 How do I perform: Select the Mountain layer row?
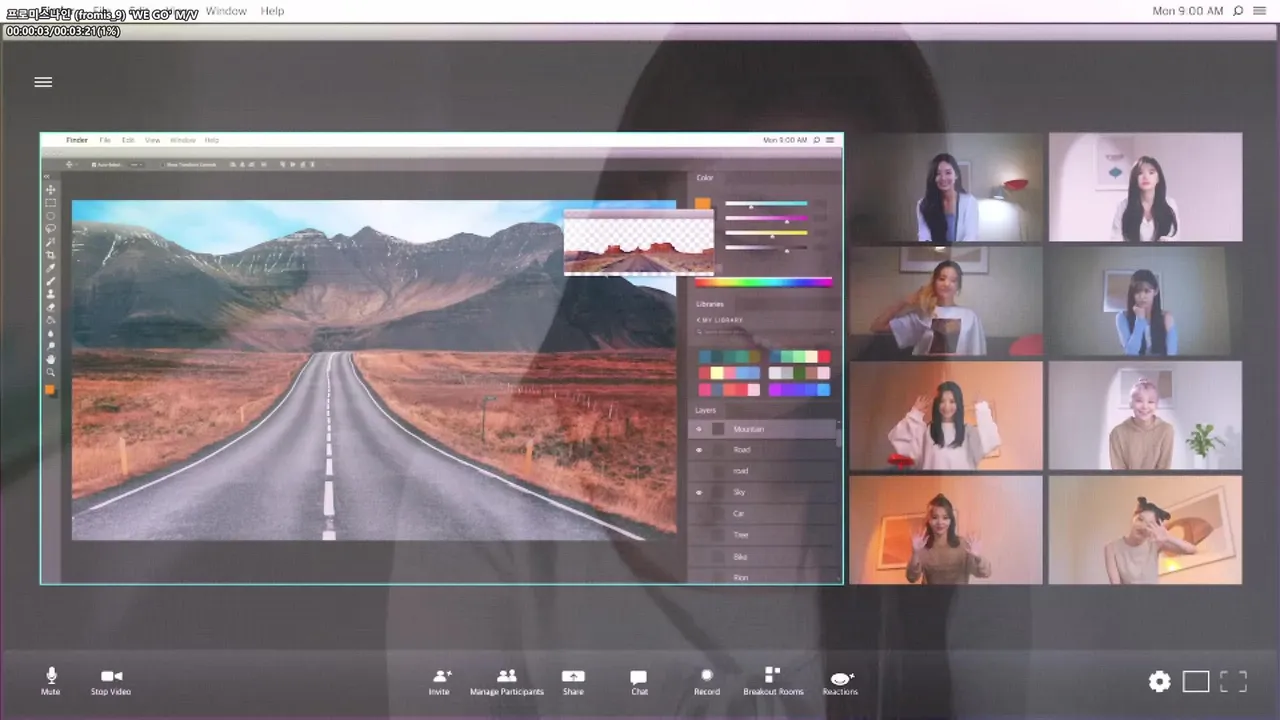[764, 429]
